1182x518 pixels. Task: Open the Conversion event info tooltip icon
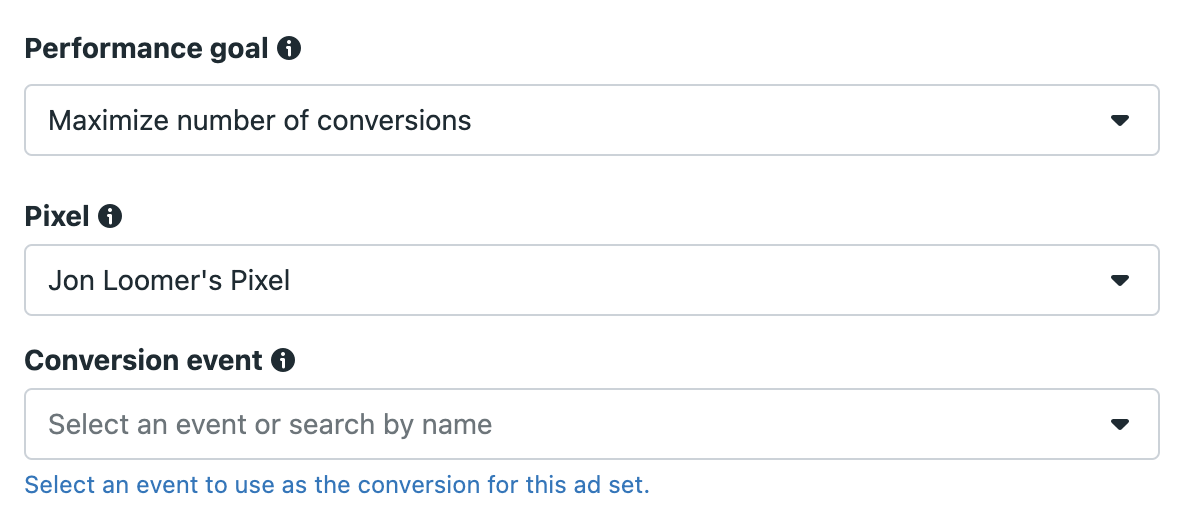[x=283, y=360]
